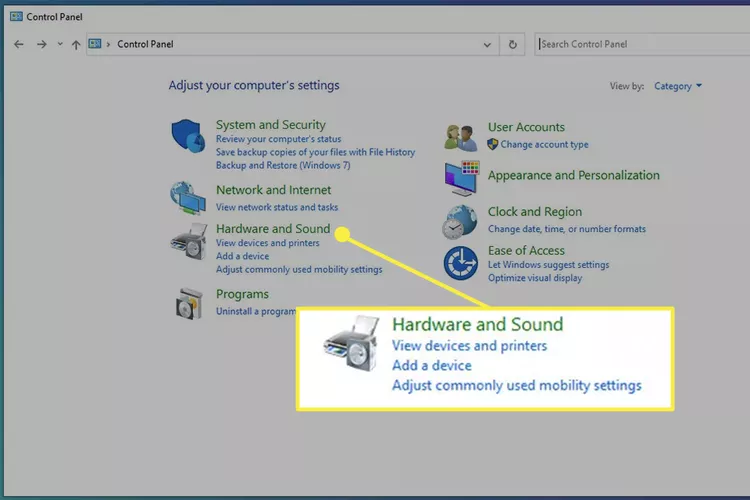Viewport: 750px width, 500px height.
Task: Click into the Search Control Panel field
Action: click(642, 44)
